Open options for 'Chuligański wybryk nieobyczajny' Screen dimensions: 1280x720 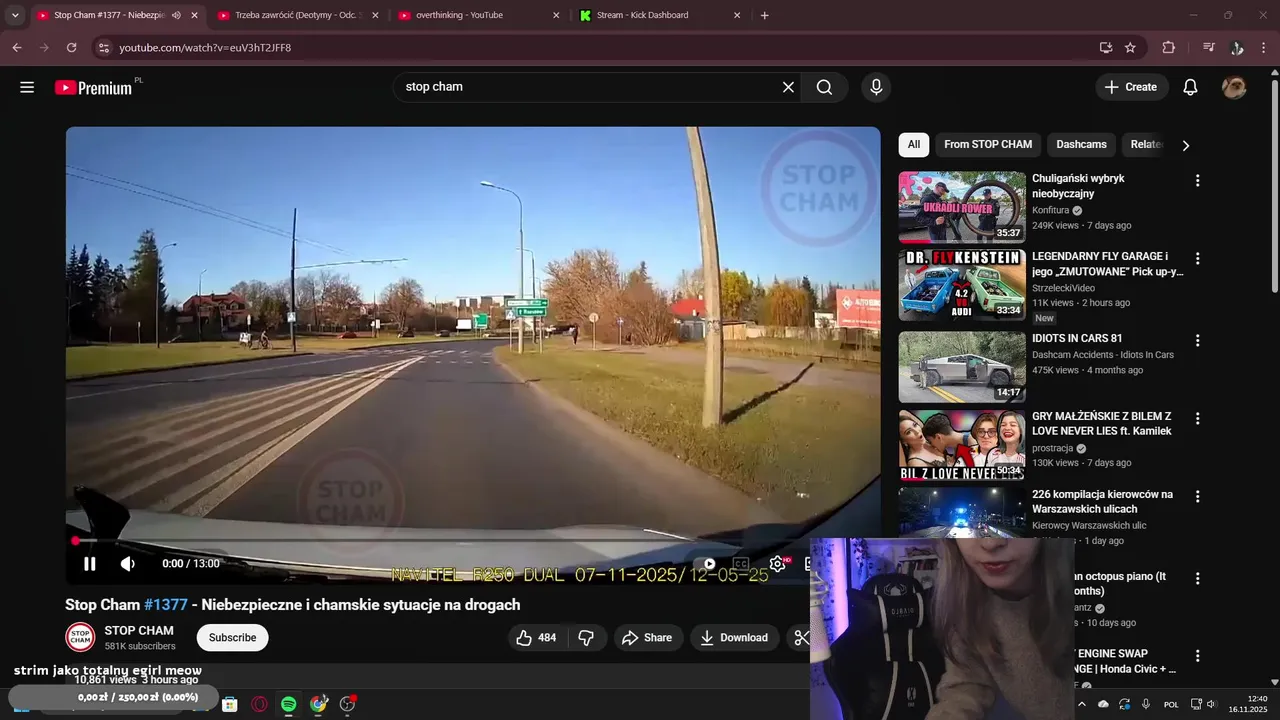1197,181
